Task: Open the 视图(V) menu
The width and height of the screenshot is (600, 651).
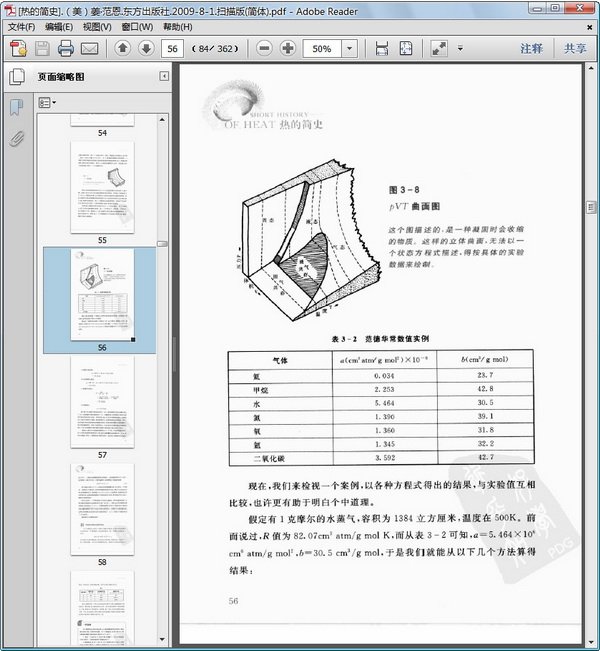Action: [97, 27]
